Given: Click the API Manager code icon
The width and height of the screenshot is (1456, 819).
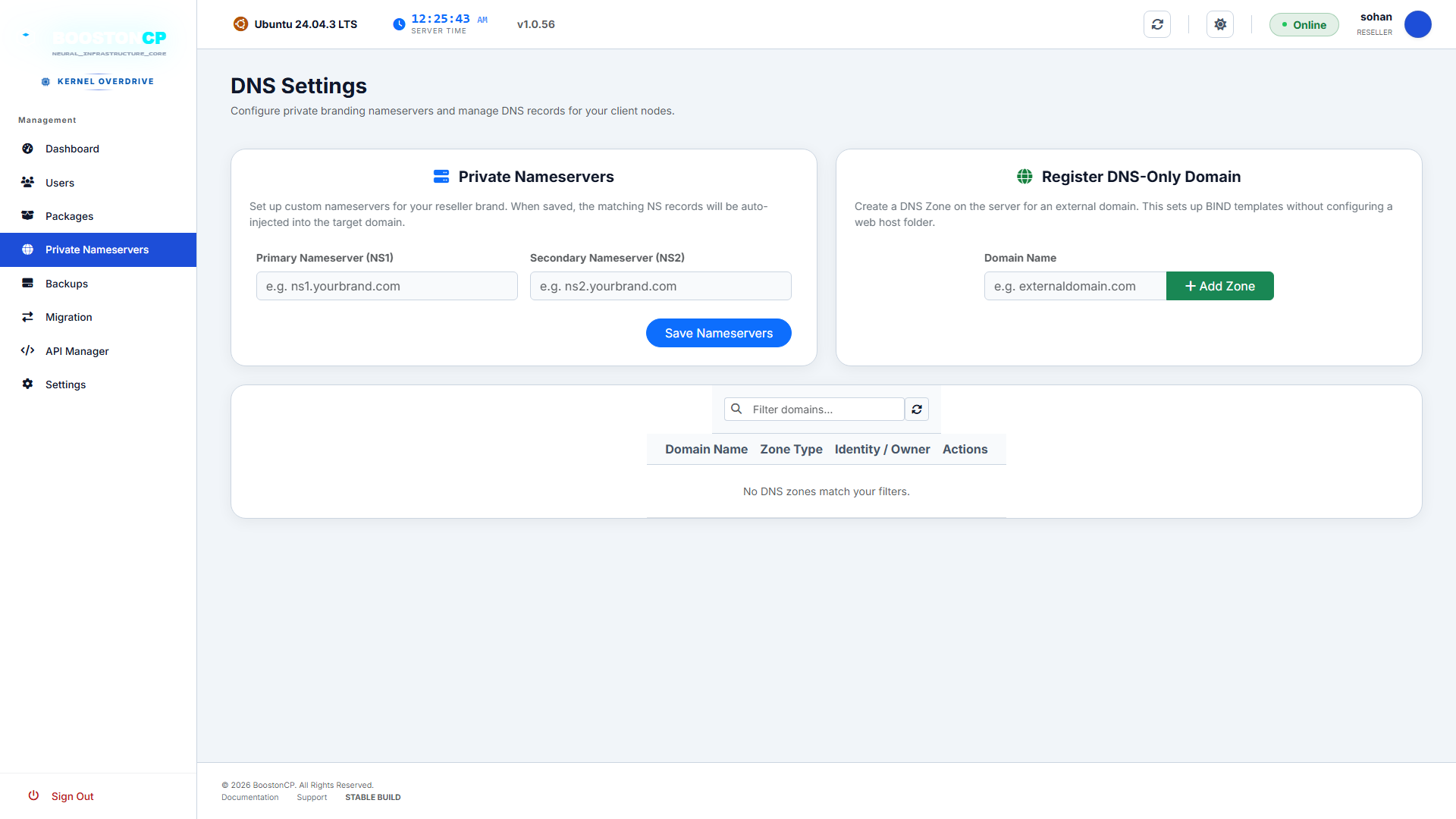Looking at the screenshot, I should [27, 350].
